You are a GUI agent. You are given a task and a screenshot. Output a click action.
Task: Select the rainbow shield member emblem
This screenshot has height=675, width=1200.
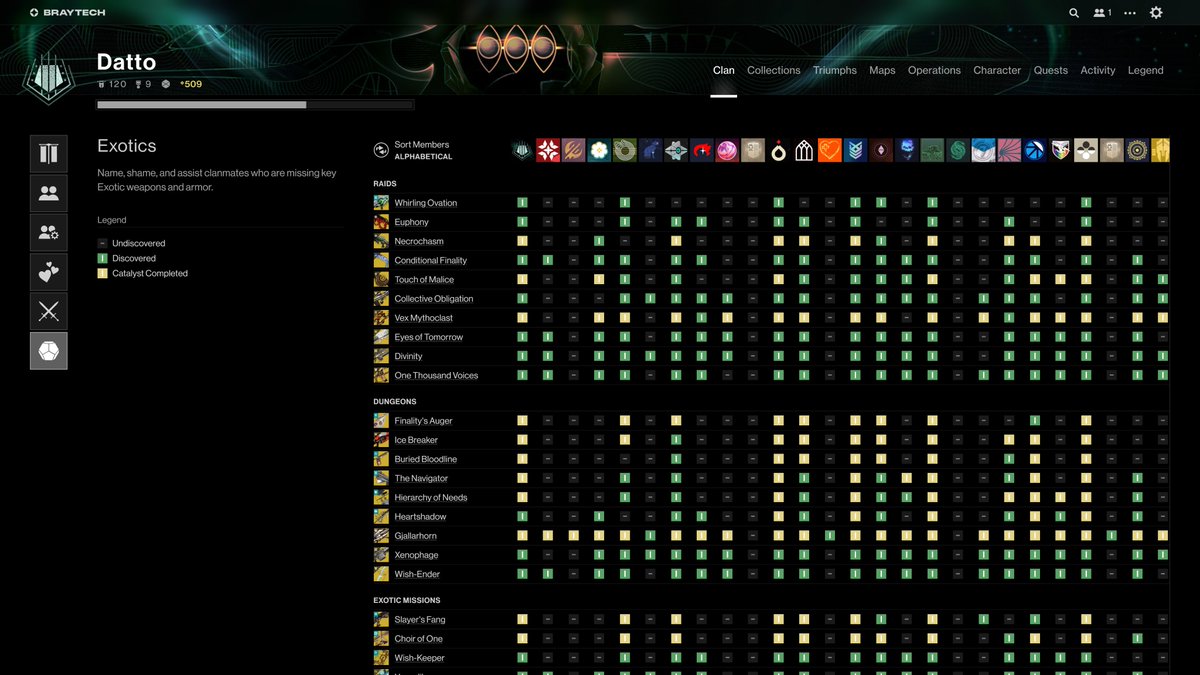point(1060,151)
